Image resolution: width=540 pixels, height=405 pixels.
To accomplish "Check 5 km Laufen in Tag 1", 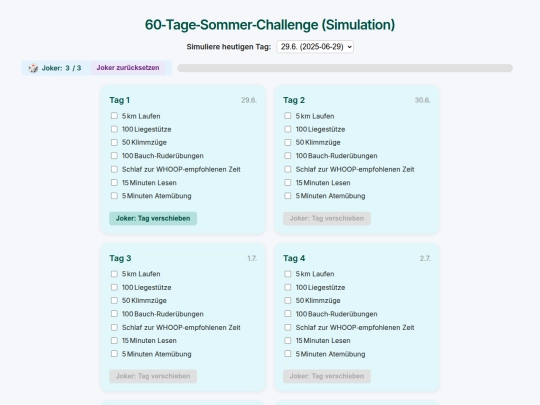I will tap(114, 116).
